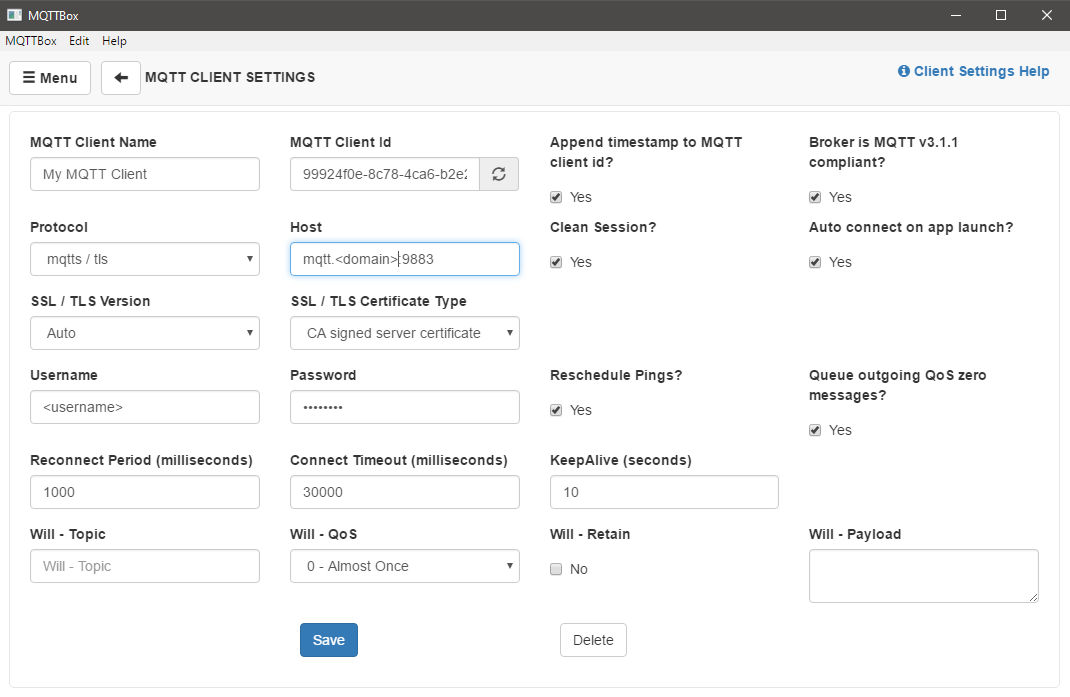Toggle the Clean Session checkbox
Screen dimensions: 1070x697
[x=555, y=262]
